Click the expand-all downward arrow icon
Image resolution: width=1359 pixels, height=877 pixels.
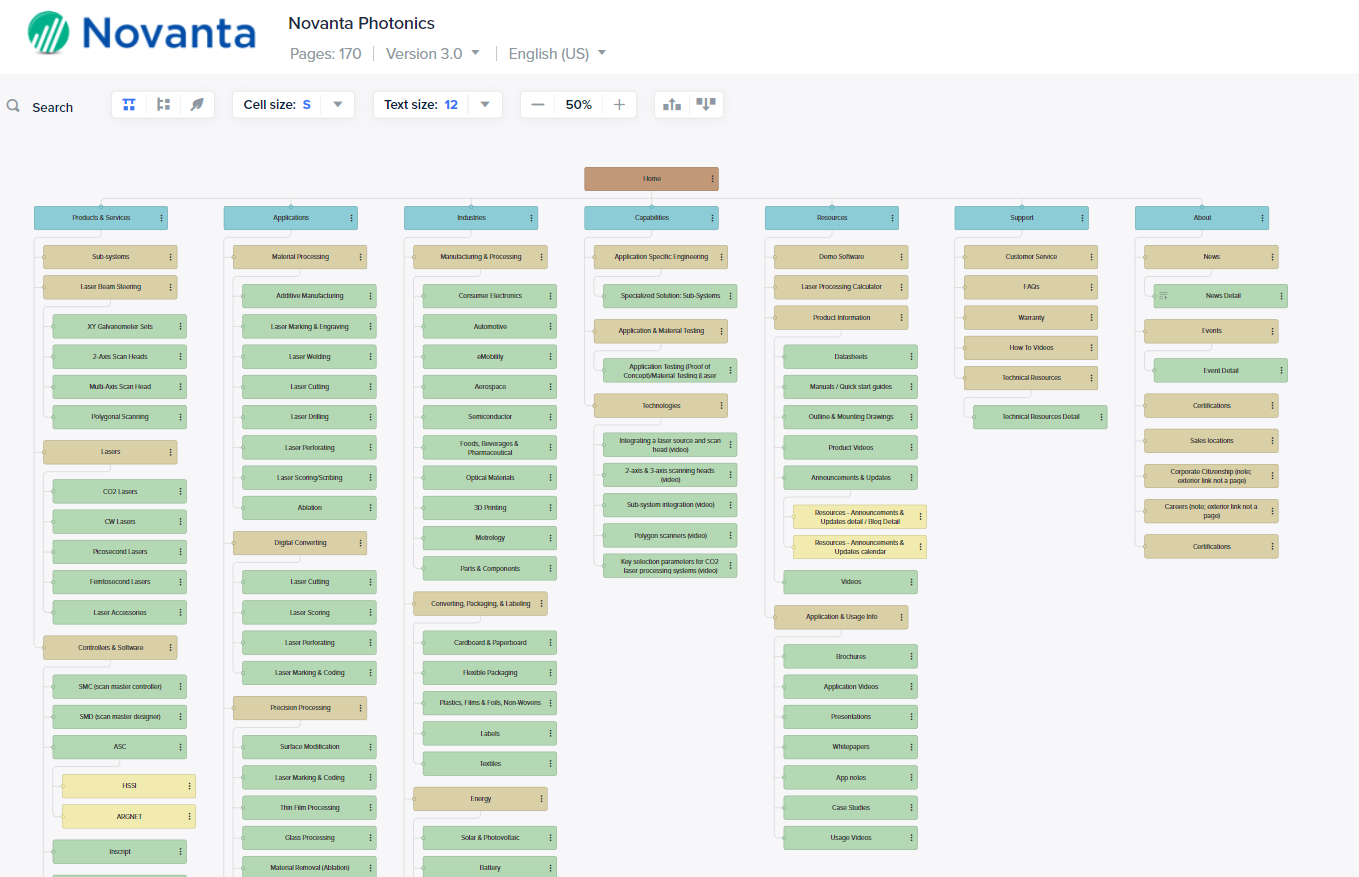[706, 104]
